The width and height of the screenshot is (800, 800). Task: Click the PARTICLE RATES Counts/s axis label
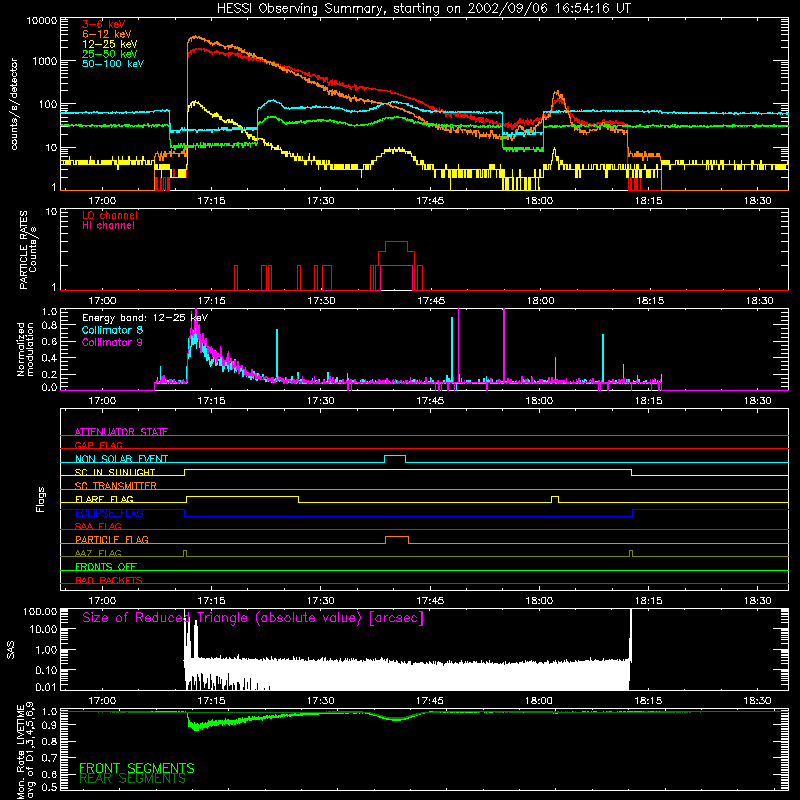click(x=28, y=250)
